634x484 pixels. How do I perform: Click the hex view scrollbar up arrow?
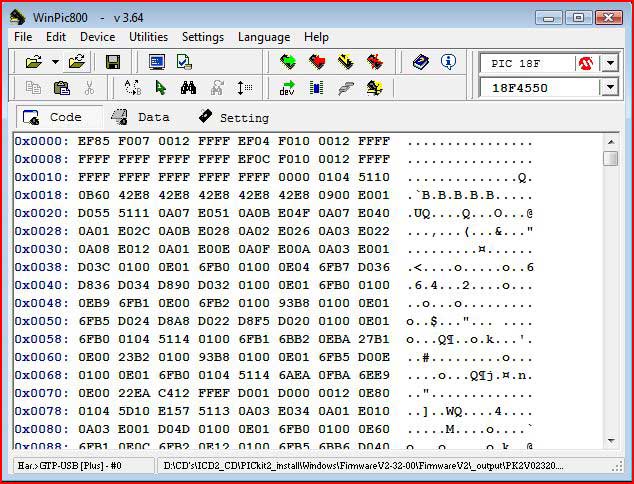click(x=610, y=140)
